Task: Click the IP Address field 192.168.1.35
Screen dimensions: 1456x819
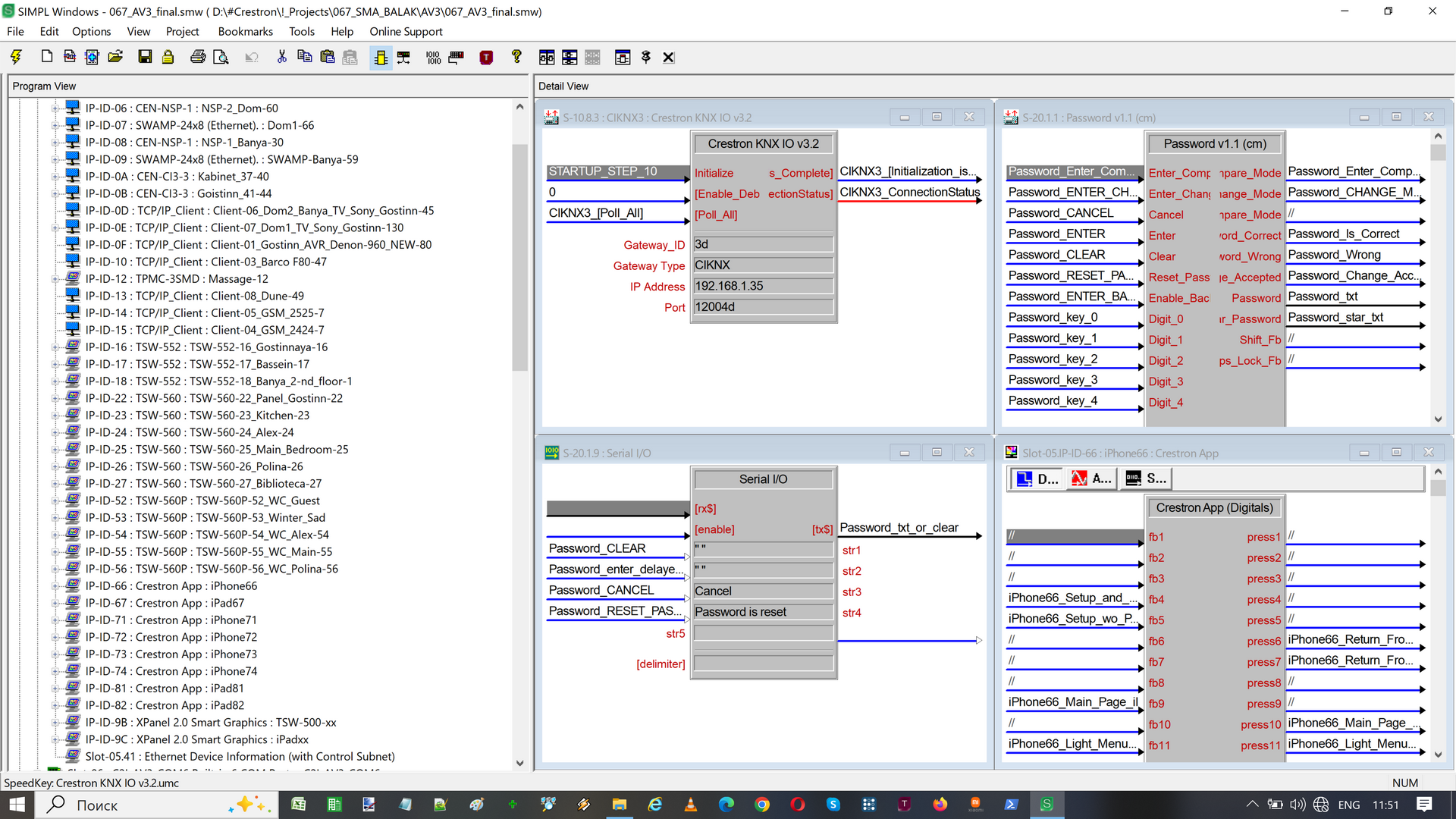Action: tap(763, 286)
